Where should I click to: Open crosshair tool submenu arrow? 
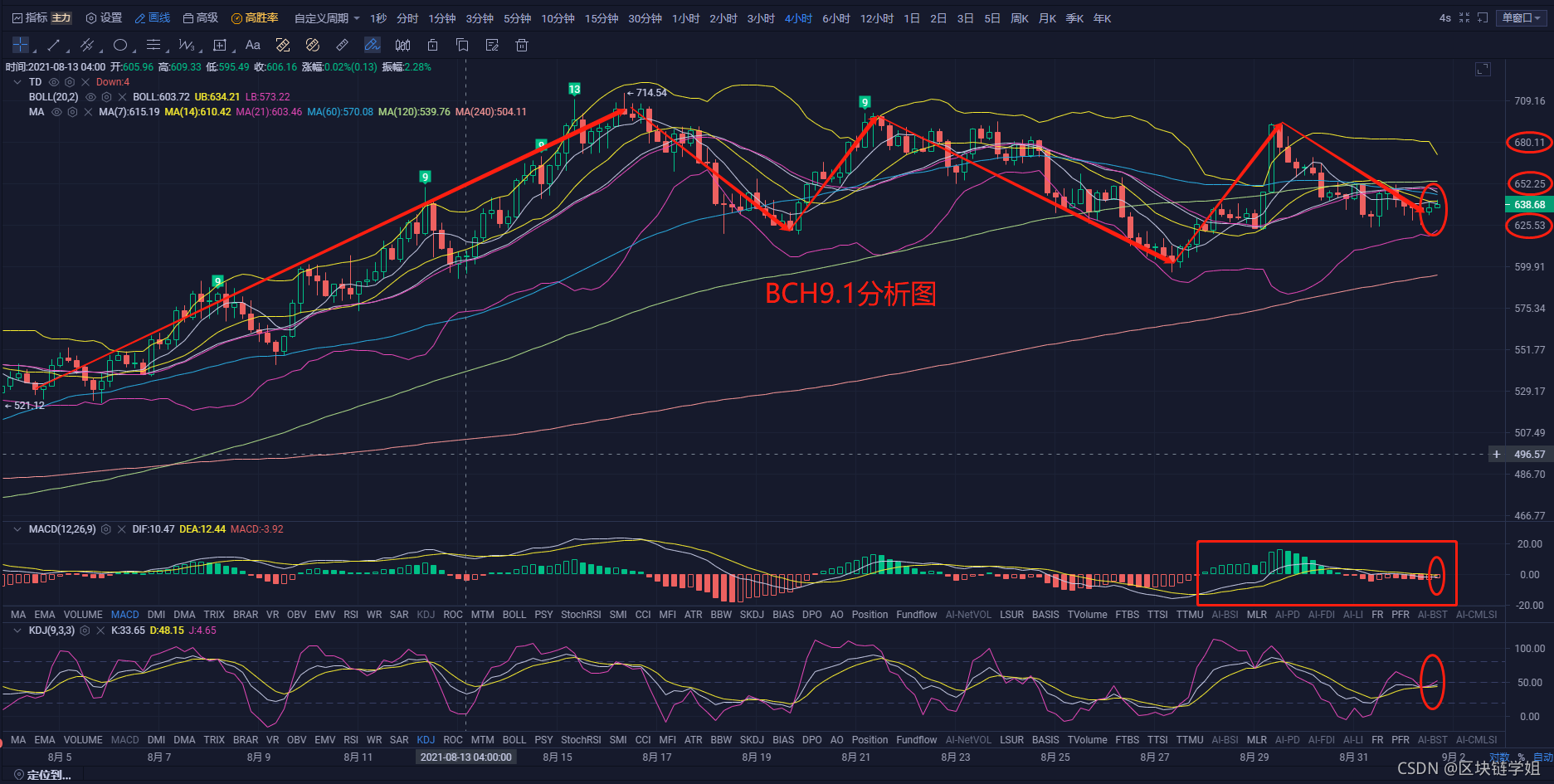pyautogui.click(x=34, y=51)
